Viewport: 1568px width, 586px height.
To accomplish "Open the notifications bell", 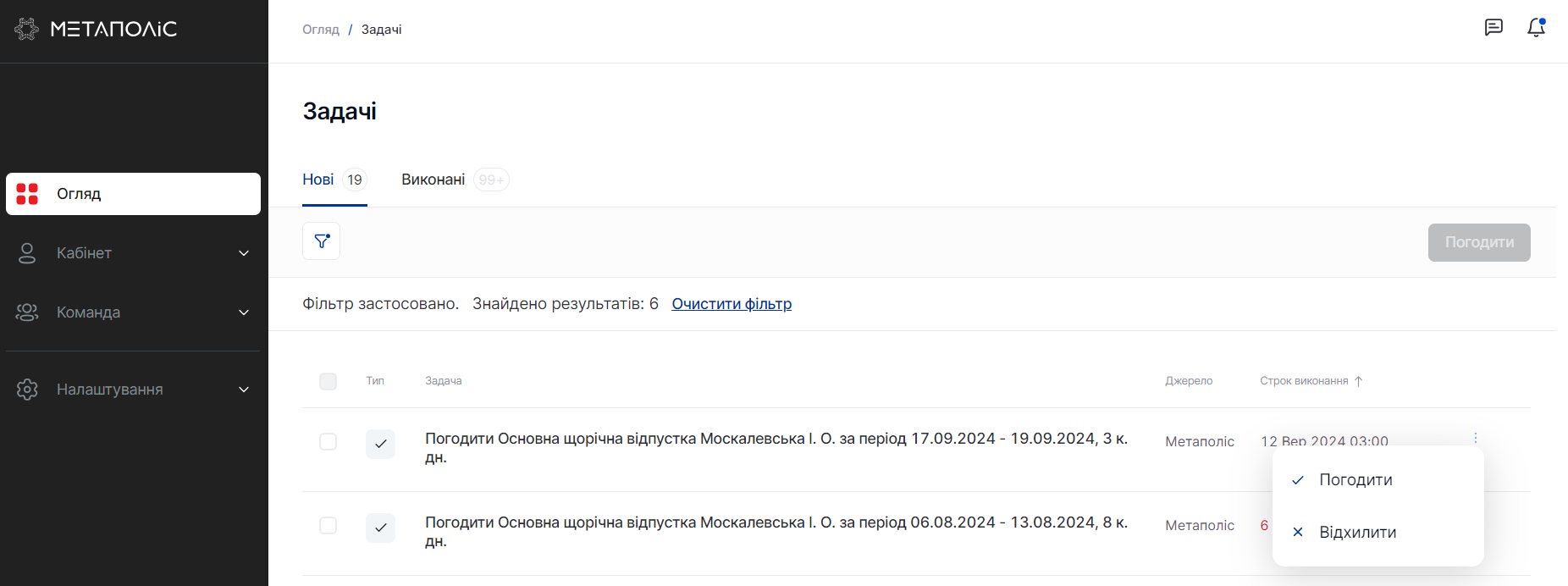I will (x=1536, y=27).
